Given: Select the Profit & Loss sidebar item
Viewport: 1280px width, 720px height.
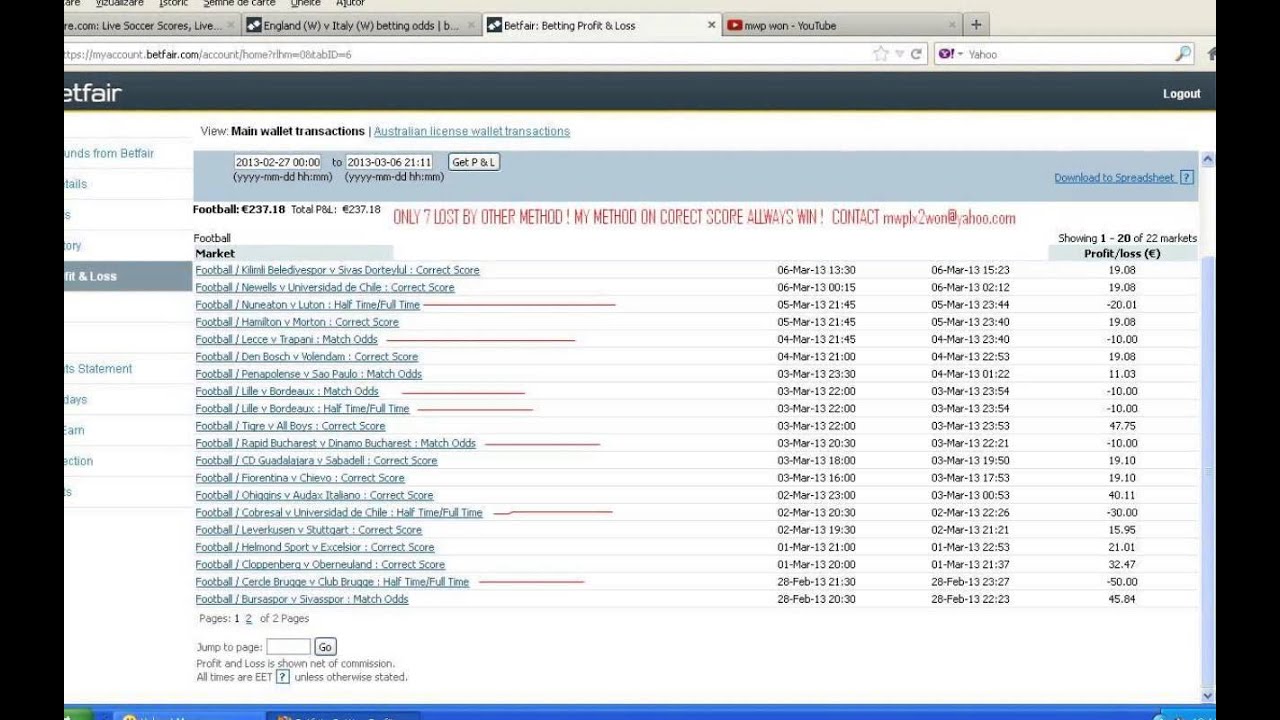Looking at the screenshot, I should pyautogui.click(x=127, y=276).
